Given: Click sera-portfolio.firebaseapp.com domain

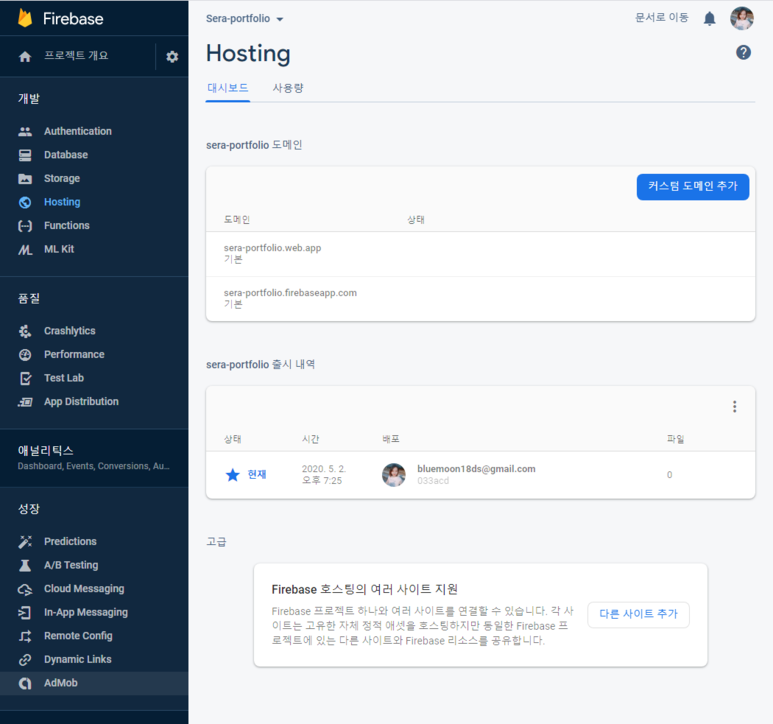Looking at the screenshot, I should [290, 293].
